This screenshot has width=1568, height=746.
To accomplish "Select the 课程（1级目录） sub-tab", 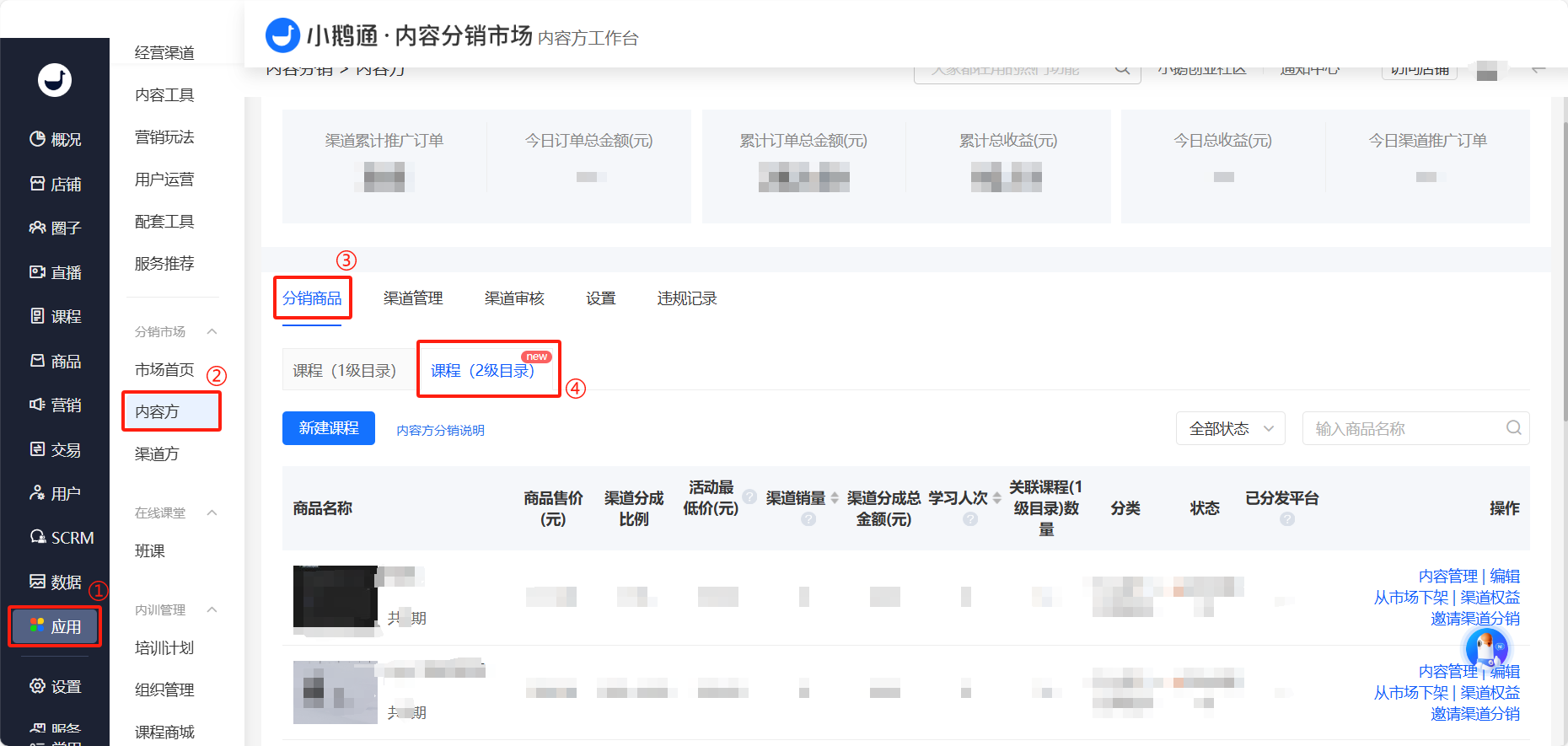I will (x=349, y=370).
